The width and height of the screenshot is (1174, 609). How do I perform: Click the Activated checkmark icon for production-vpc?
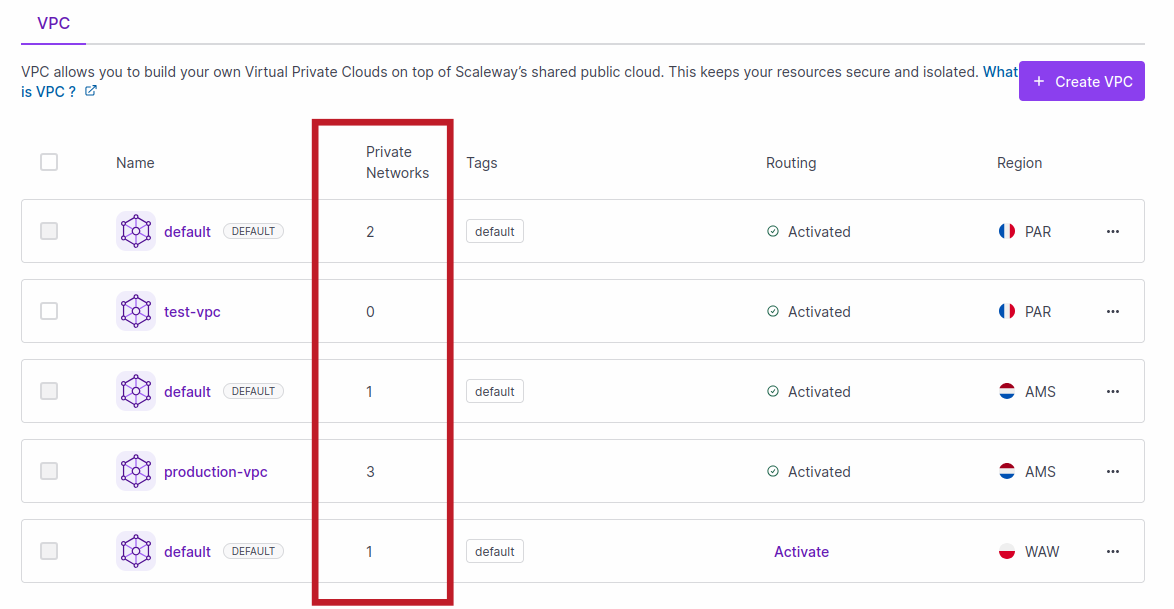click(773, 471)
